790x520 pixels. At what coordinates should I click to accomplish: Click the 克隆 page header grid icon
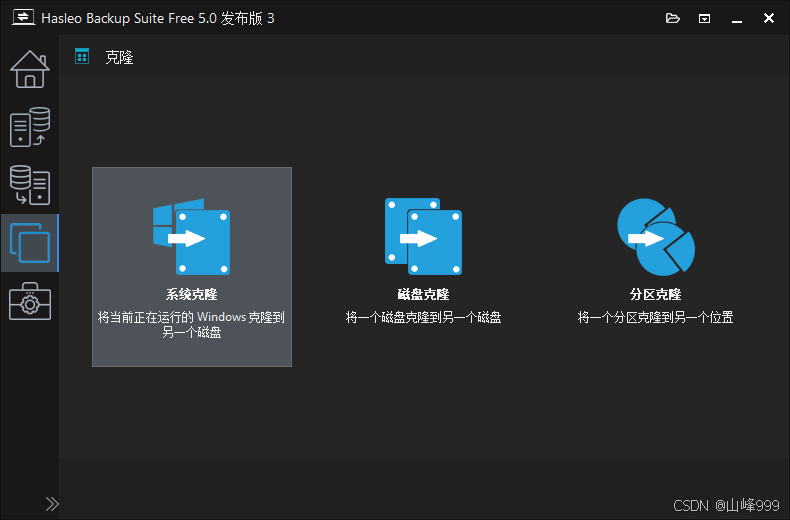(82, 56)
